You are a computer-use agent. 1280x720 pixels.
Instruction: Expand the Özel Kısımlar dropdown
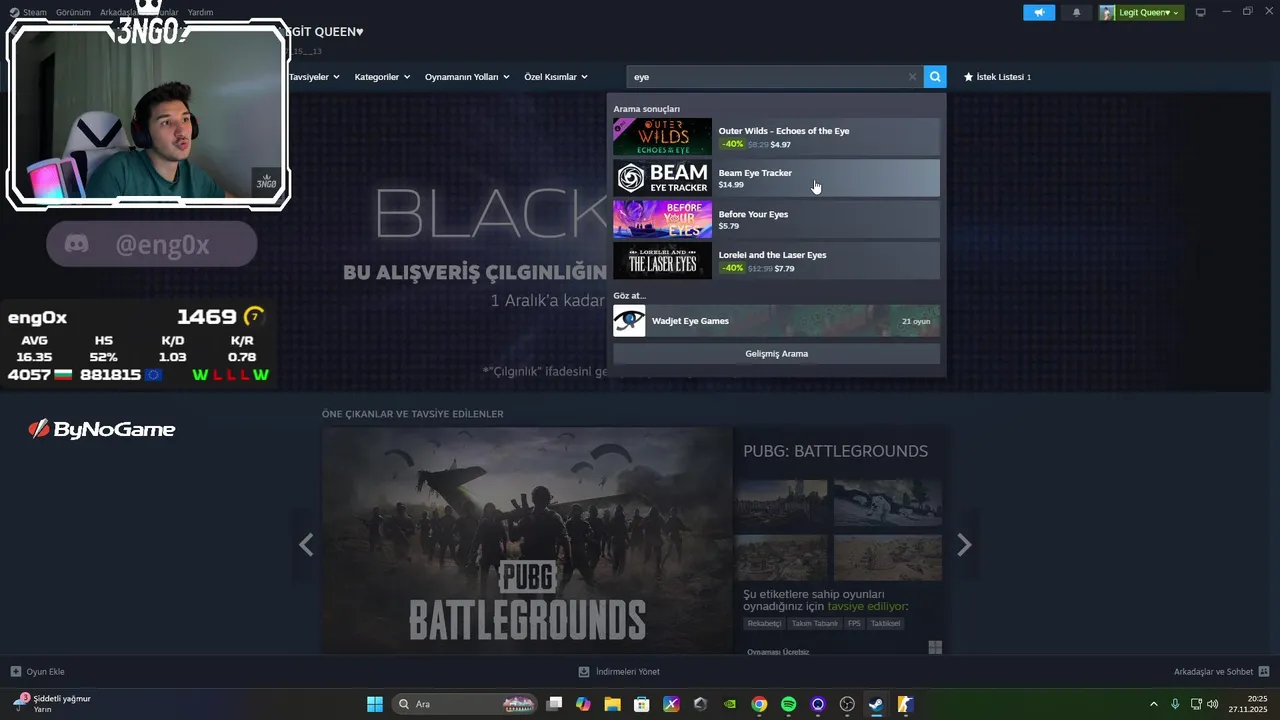click(x=556, y=77)
